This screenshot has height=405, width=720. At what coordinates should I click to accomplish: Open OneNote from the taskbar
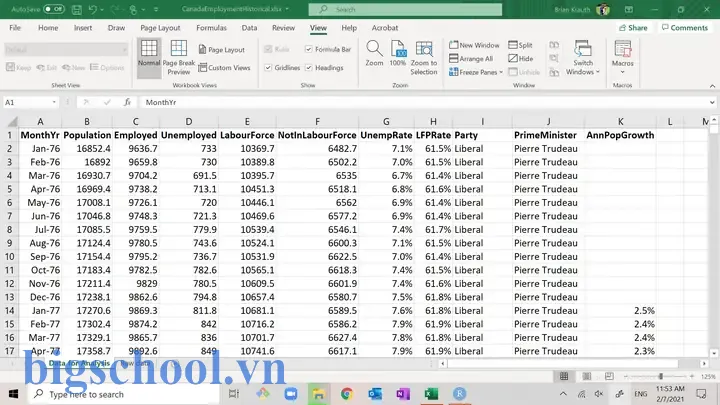403,394
